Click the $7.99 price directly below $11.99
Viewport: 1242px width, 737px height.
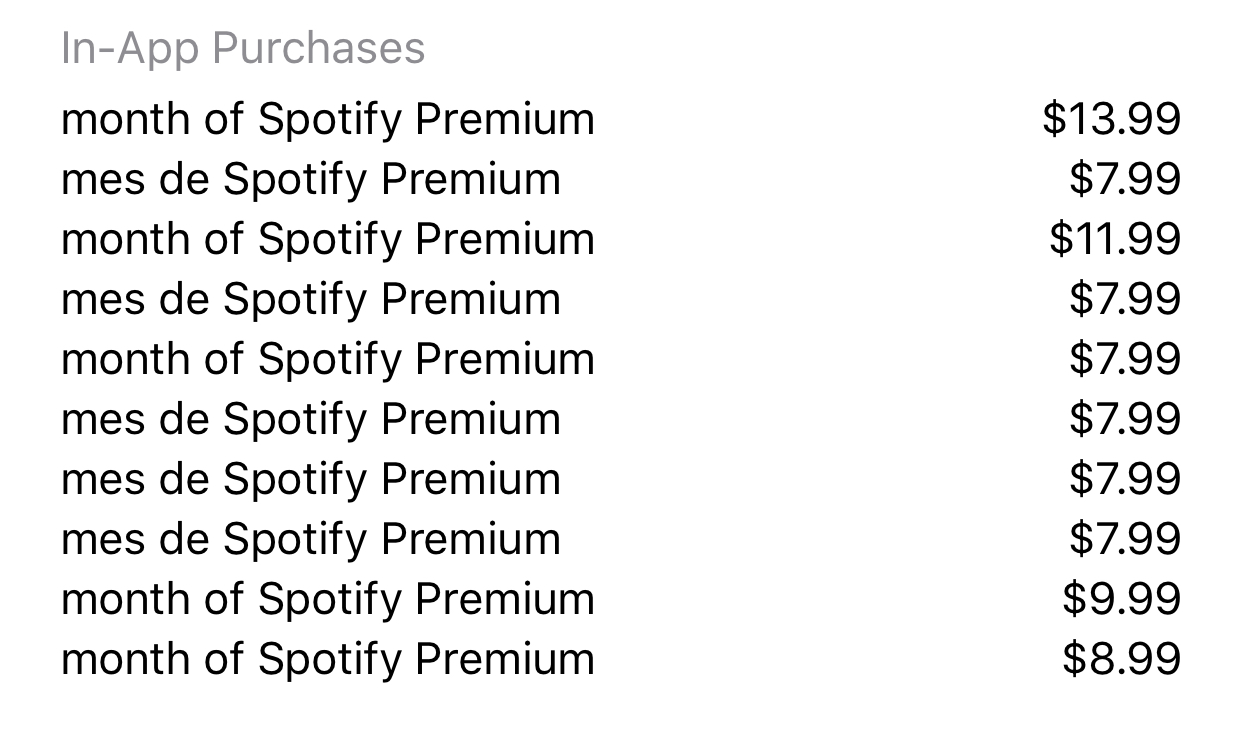[x=1125, y=299]
